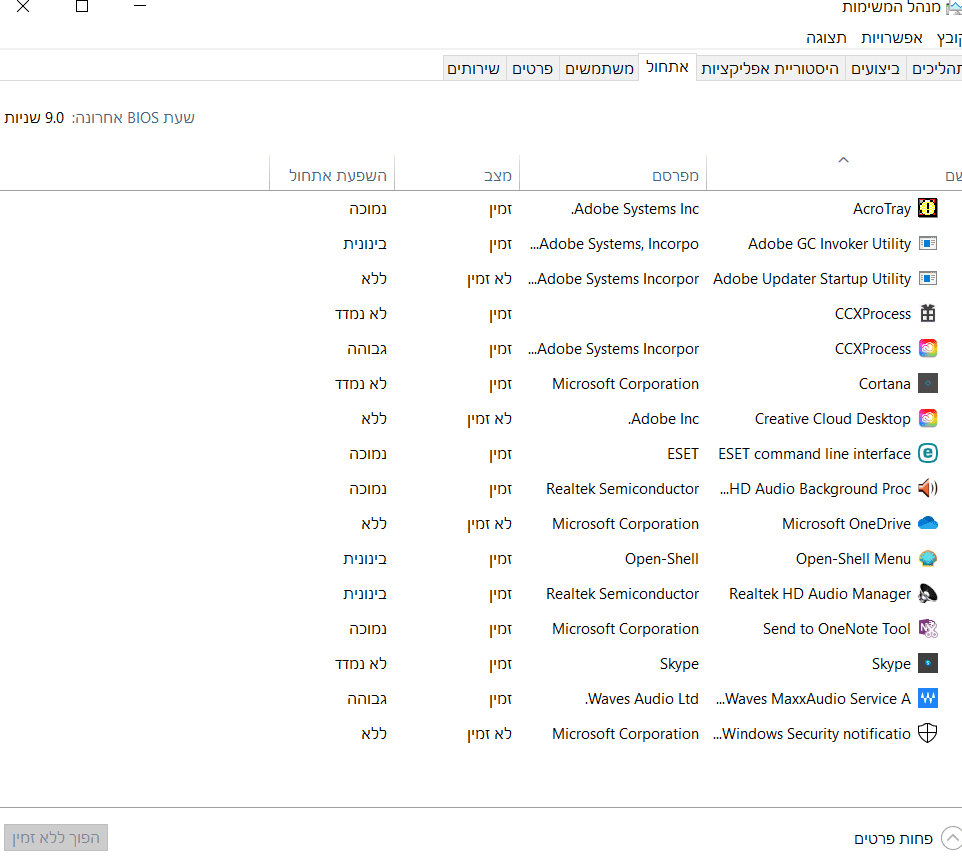
Task: Sort by the מצב column header
Action: pyautogui.click(x=457, y=175)
